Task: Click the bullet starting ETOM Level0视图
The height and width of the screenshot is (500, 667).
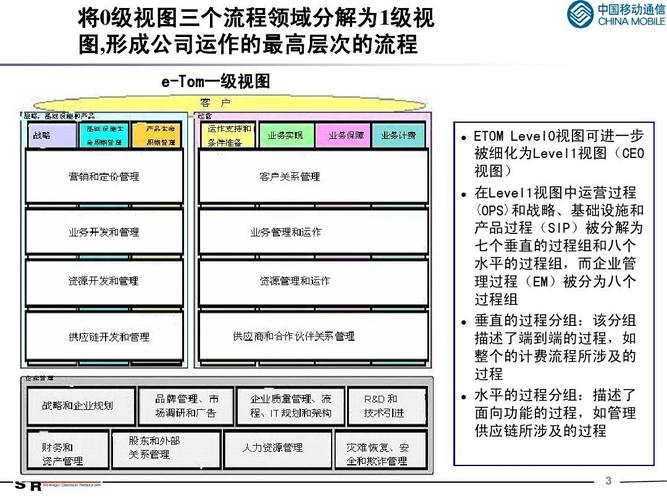Action: click(x=553, y=154)
